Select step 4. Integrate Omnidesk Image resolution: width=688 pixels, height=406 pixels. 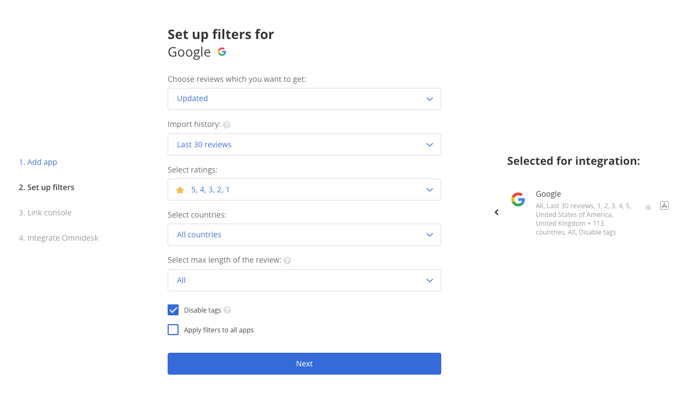pos(58,238)
